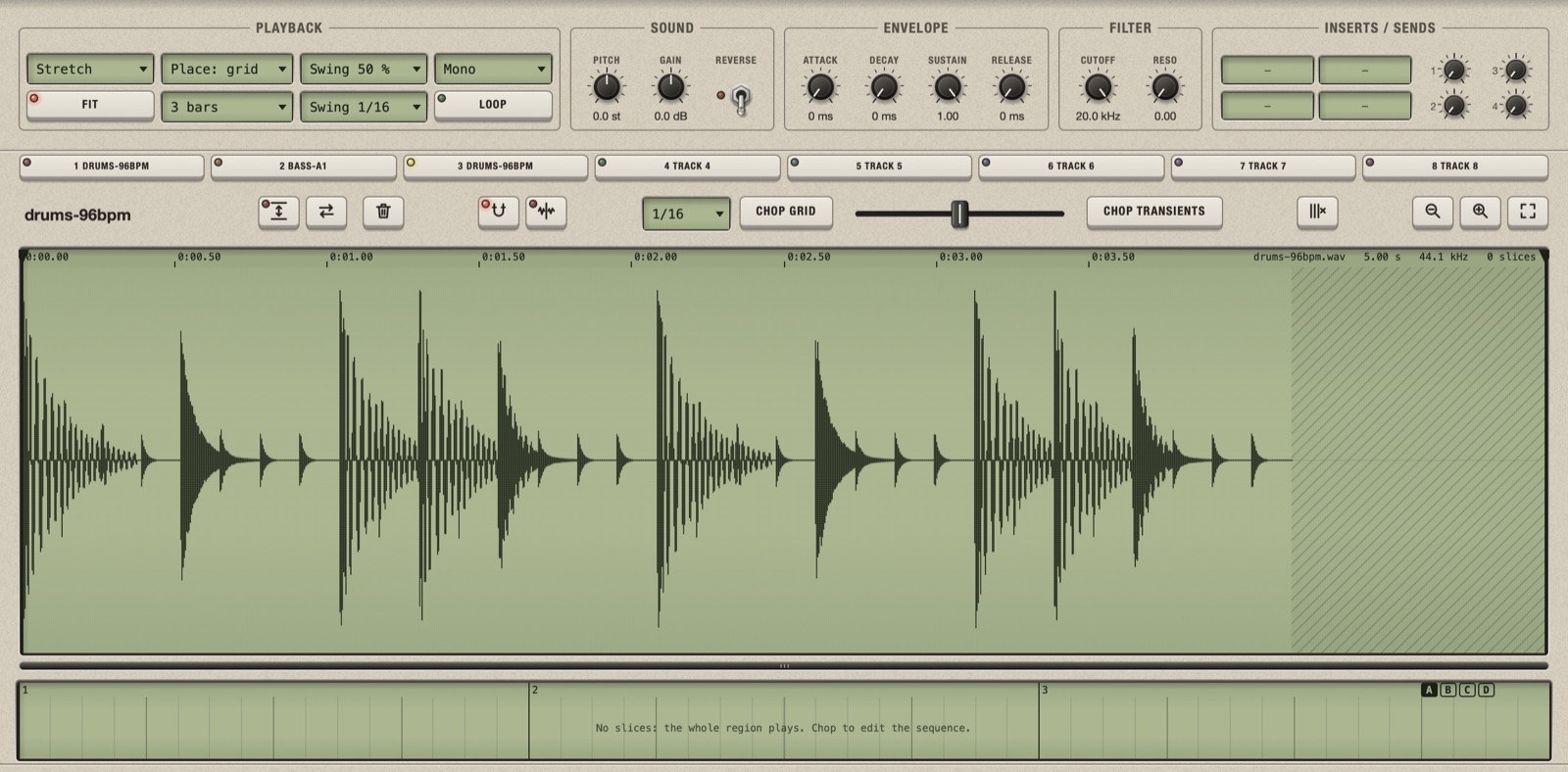Switch to the 8 TRACK 8 tab

(1455, 167)
